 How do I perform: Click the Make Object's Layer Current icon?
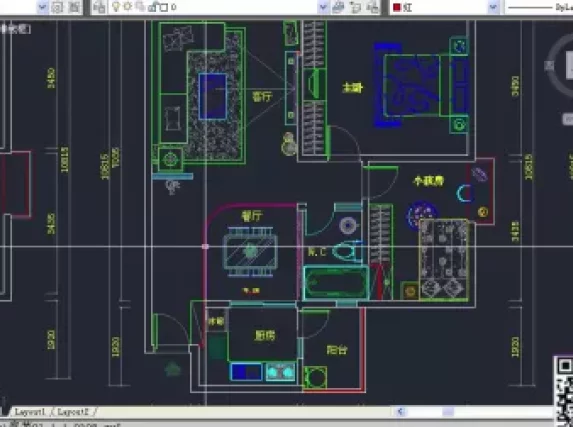(x=338, y=7)
